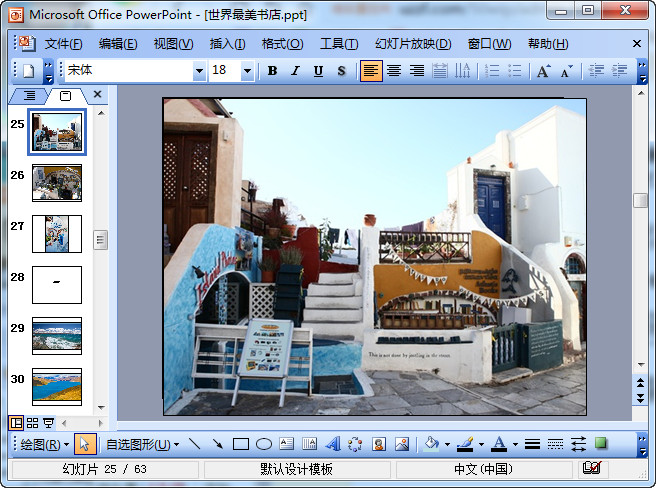Select slide 29 thumbnail
This screenshot has height=488, width=656.
click(57, 335)
